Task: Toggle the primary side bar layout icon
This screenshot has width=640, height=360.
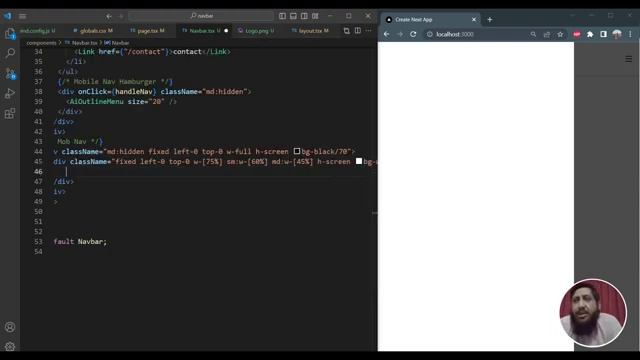Action: point(282,16)
